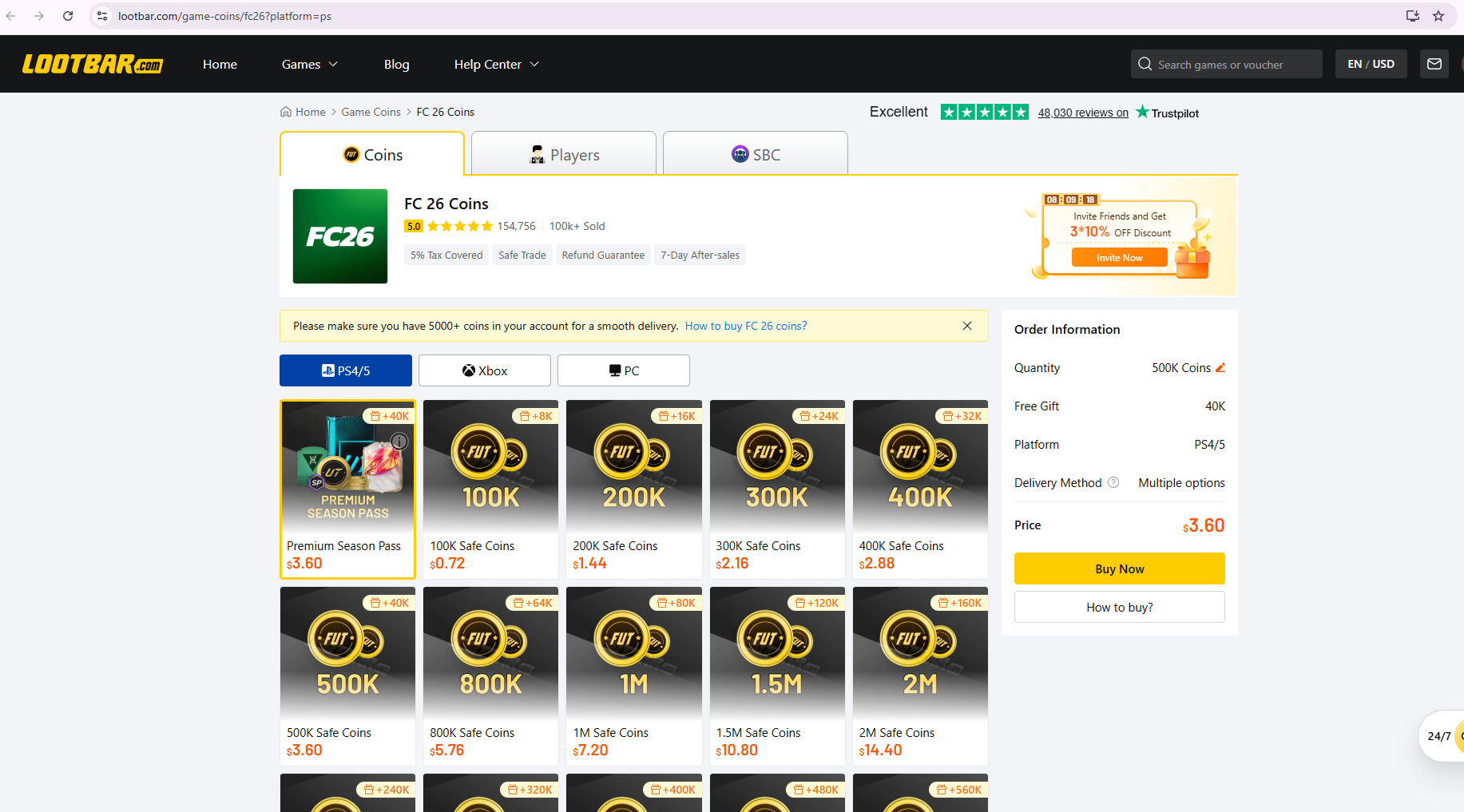Select the 400K Safe Coins card
Screen dimensions: 1464x812
pyautogui.click(x=920, y=489)
